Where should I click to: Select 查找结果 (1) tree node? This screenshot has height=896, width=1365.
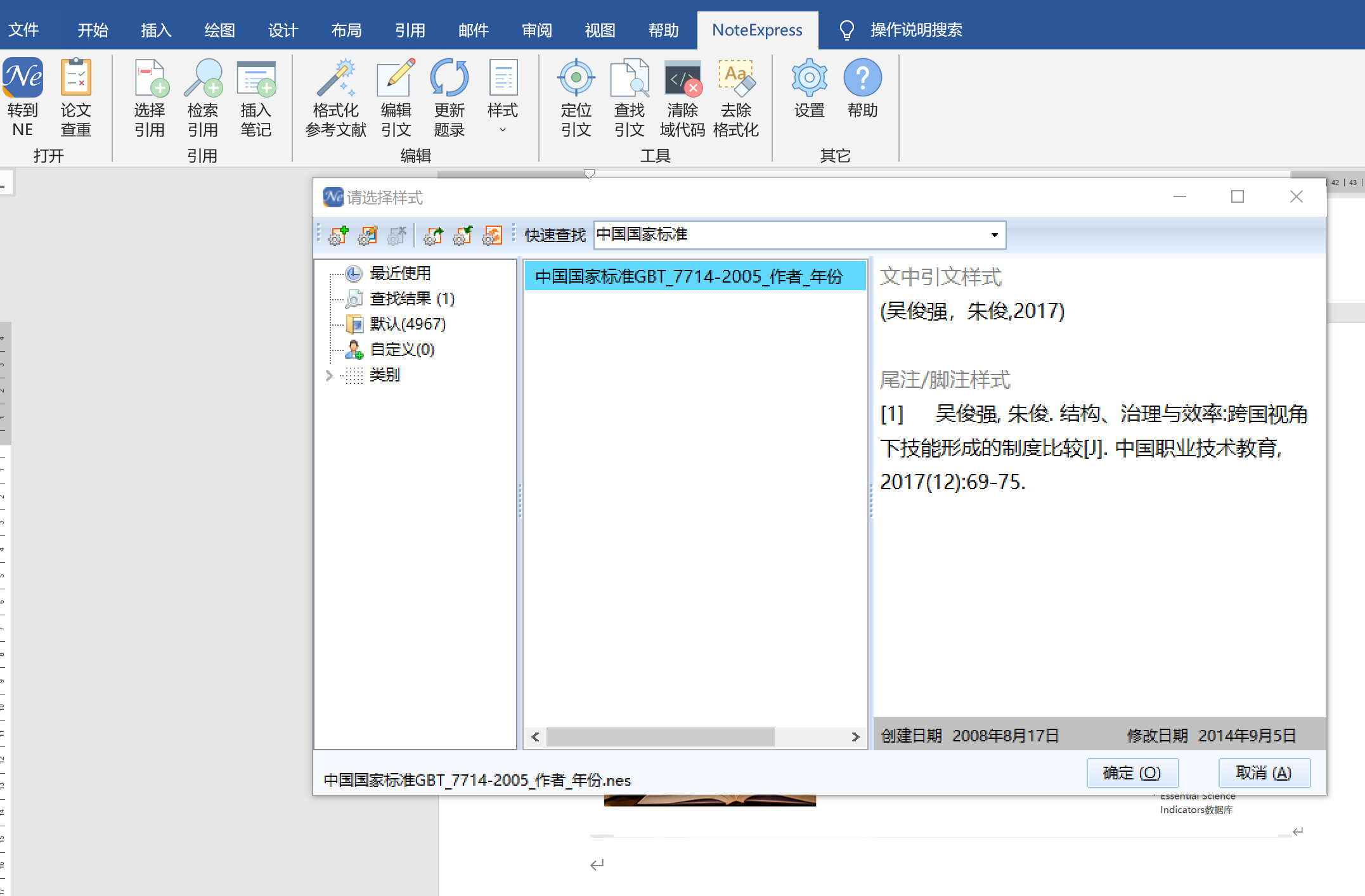[412, 298]
